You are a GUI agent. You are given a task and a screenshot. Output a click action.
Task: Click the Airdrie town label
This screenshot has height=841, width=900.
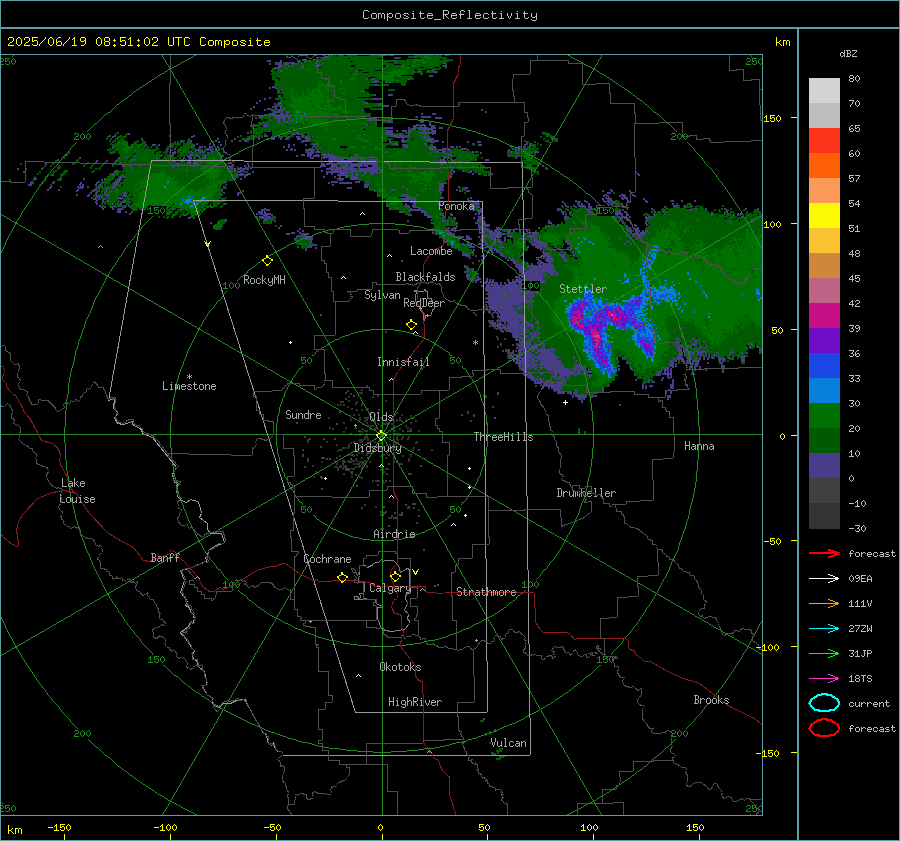394,534
